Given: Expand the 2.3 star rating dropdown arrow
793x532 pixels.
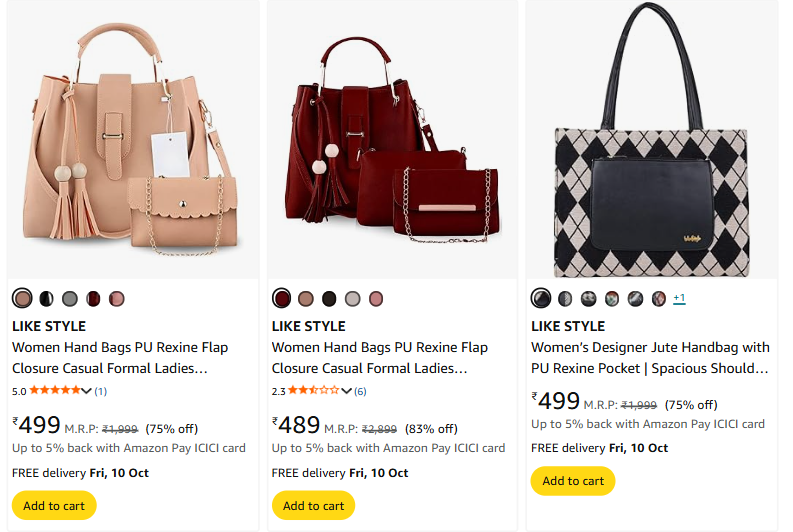Looking at the screenshot, I should tap(347, 391).
